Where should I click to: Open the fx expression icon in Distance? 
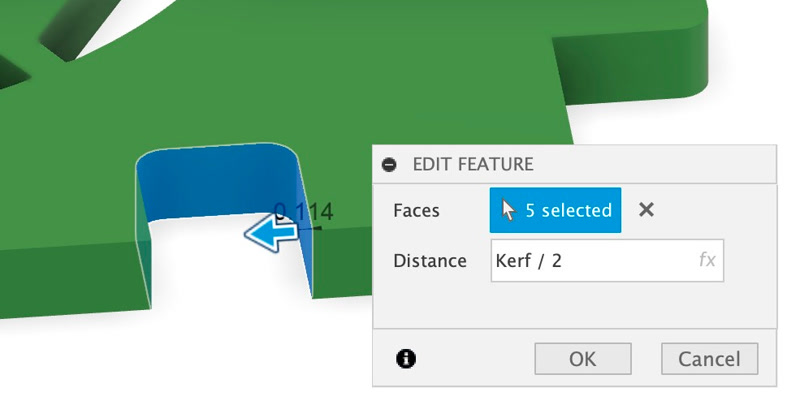click(707, 260)
